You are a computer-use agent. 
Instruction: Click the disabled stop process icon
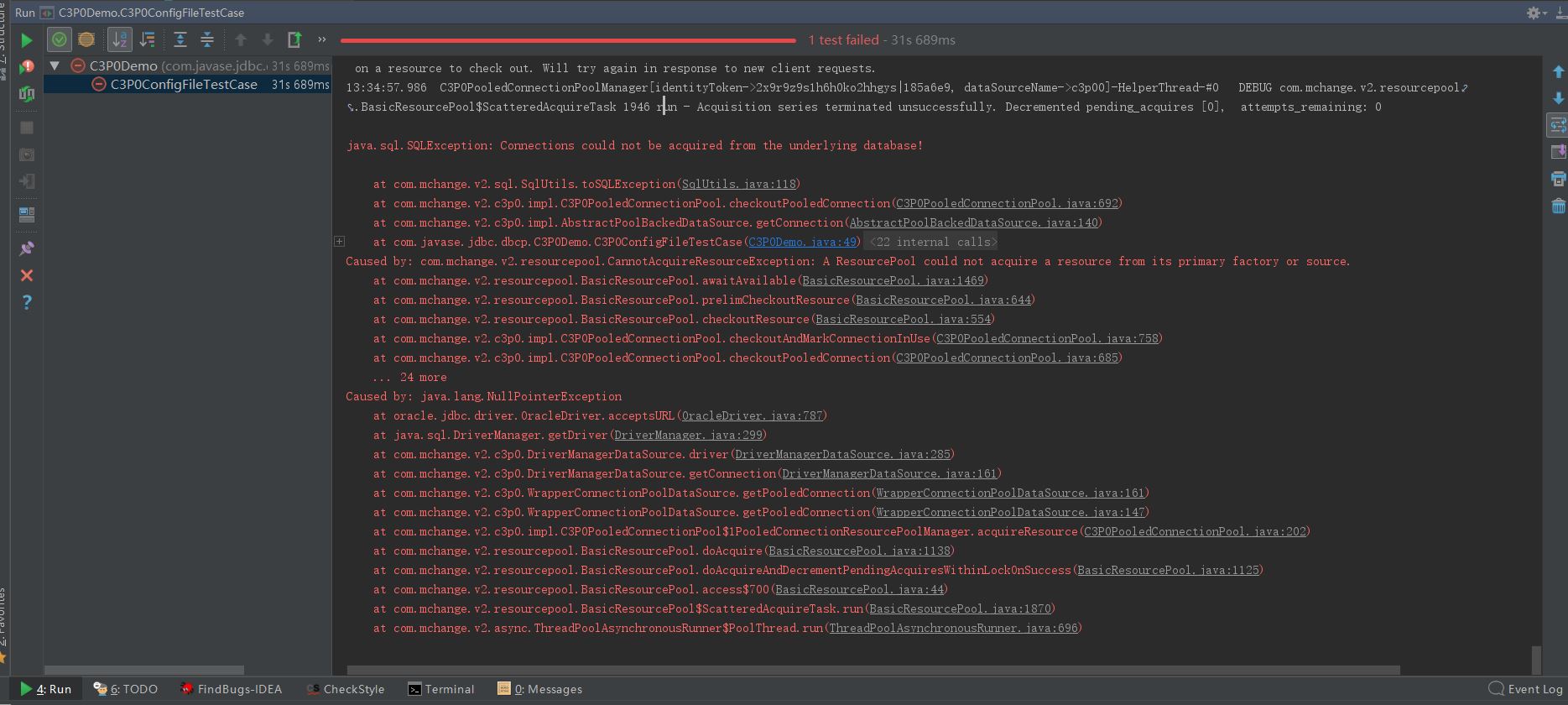tap(26, 128)
